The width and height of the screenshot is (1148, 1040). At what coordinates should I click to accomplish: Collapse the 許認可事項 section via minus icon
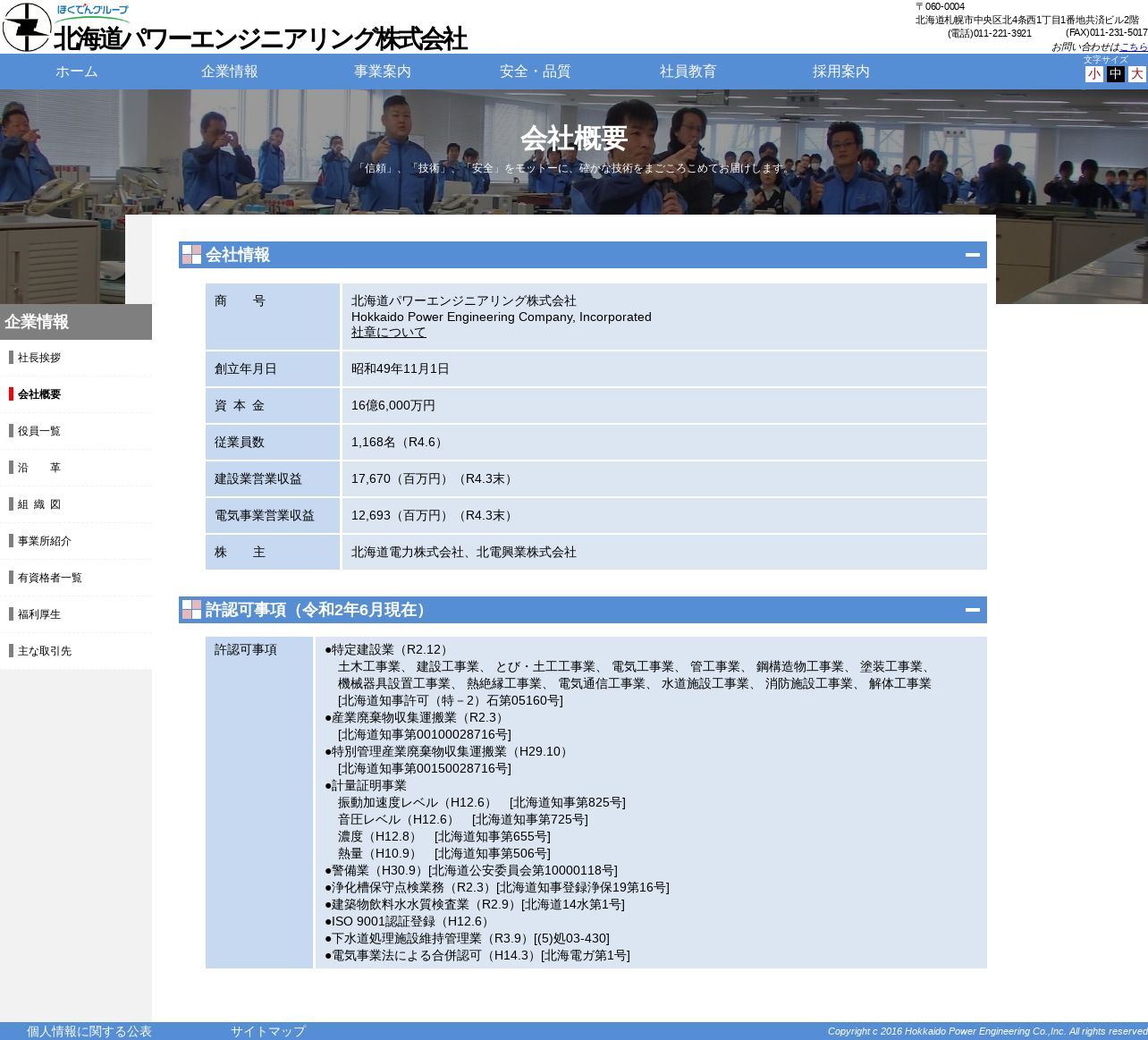pyautogui.click(x=973, y=610)
